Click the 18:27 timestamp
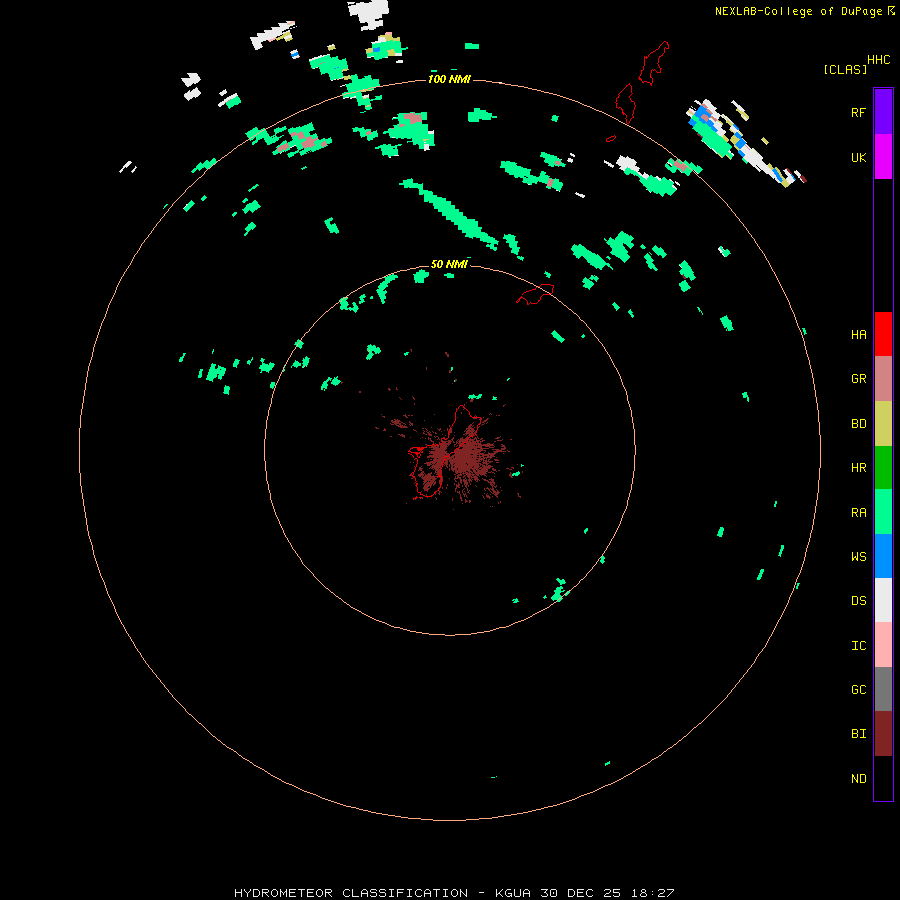 click(651, 893)
